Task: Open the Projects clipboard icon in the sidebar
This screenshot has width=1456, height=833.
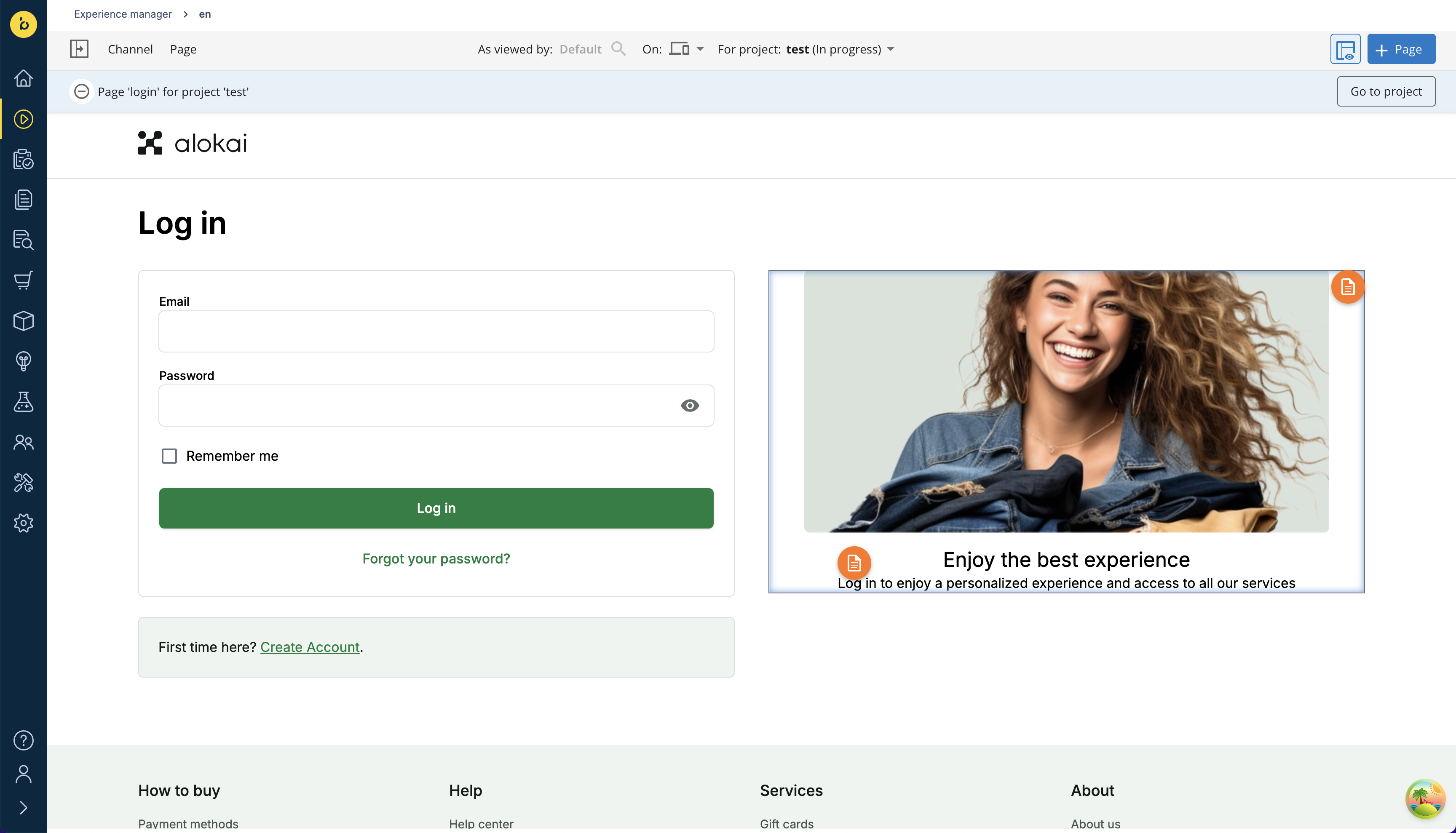Action: 24,160
